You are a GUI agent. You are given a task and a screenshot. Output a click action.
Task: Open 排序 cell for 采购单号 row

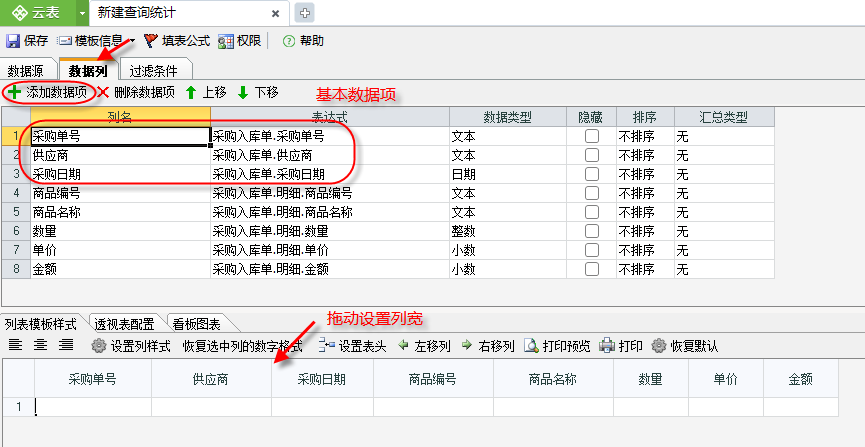click(x=645, y=136)
